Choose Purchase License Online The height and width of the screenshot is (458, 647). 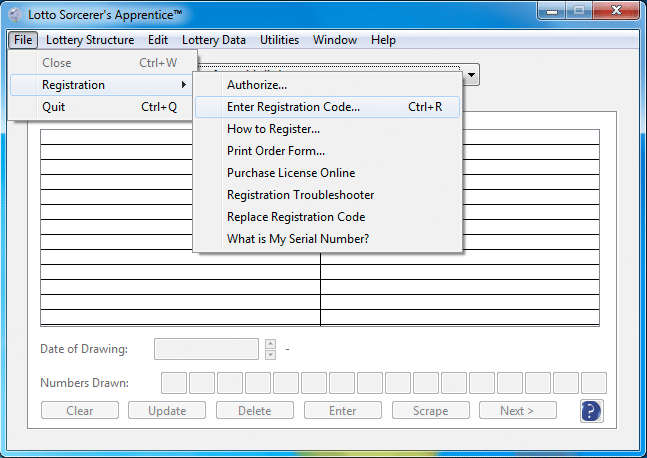tap(290, 173)
